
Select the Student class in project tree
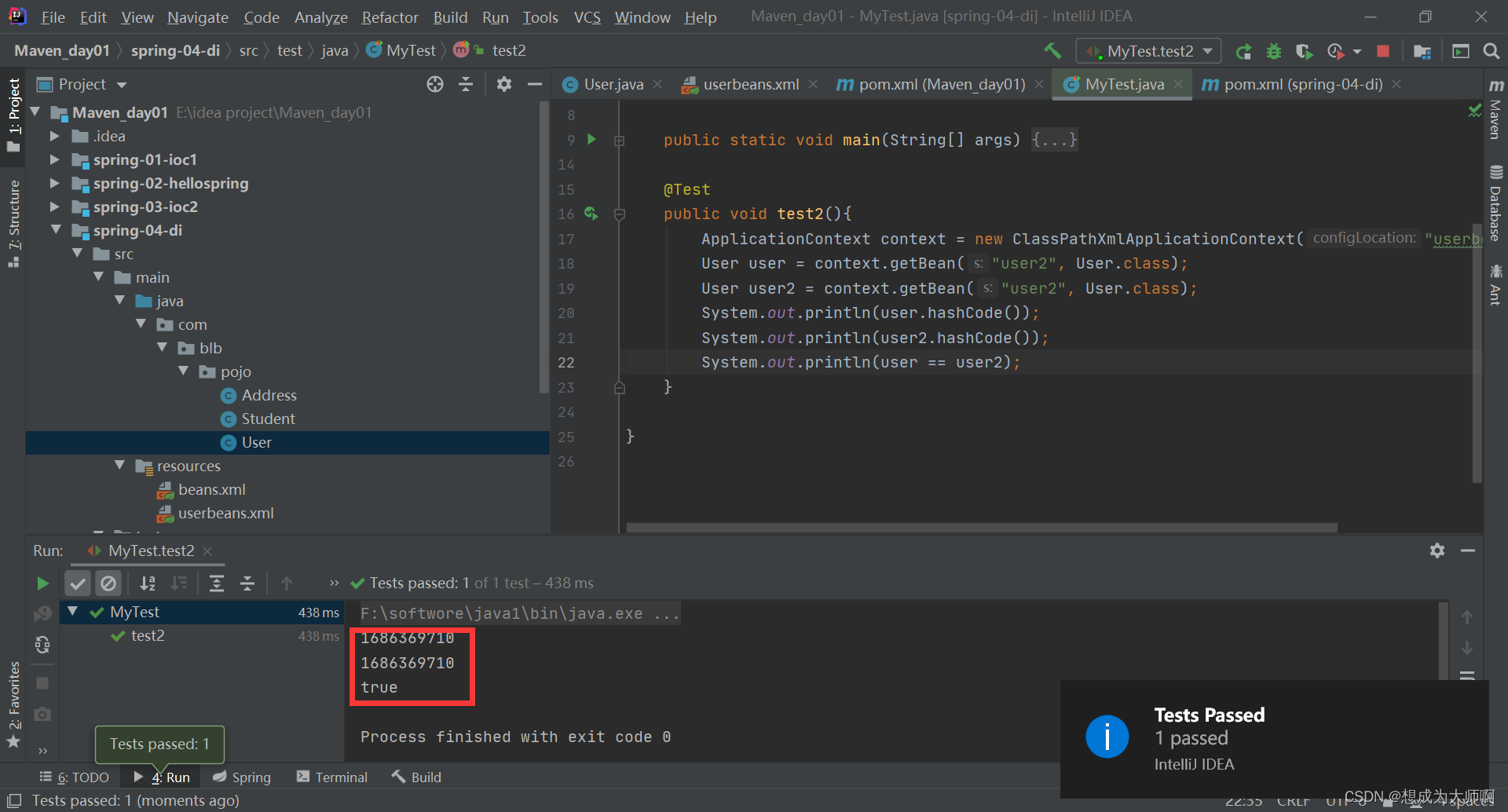(x=268, y=419)
